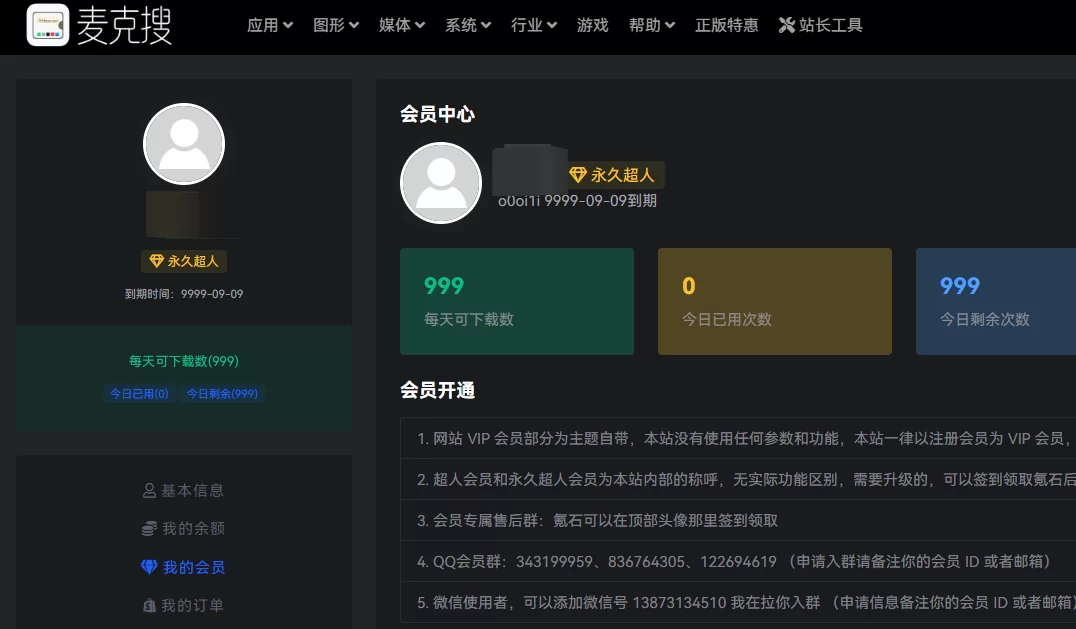Click the blue 今日剩余次数 card
This screenshot has height=629, width=1076.
tap(996, 301)
